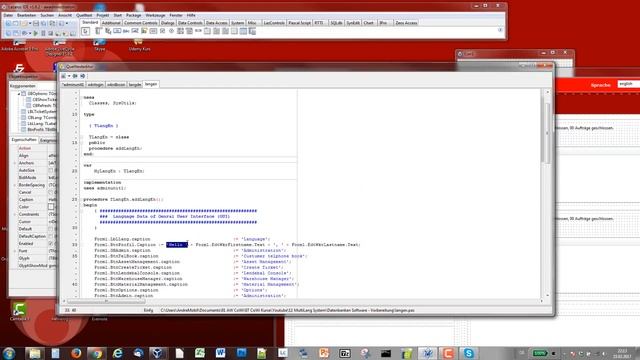Toggle the Default property checkbox
640x360 pixels.
[x=51, y=229]
